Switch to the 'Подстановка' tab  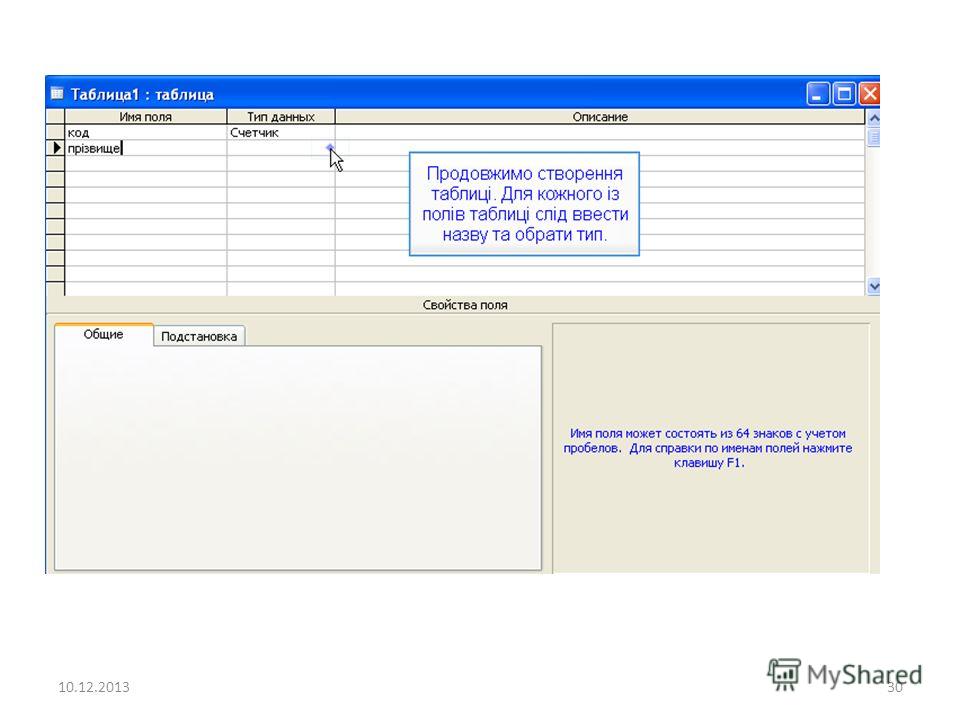tap(199, 336)
